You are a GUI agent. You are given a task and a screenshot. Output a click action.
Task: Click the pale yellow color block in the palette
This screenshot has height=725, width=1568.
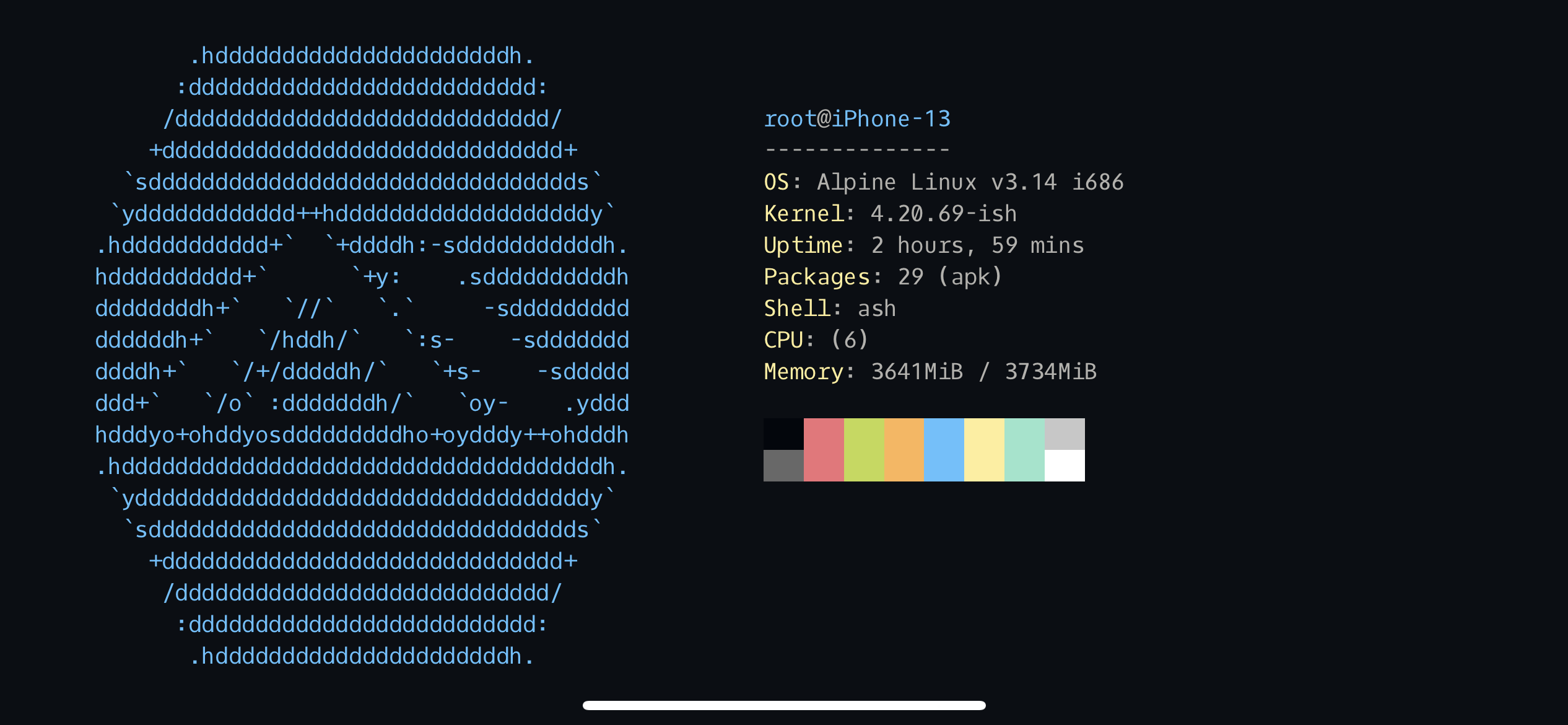984,450
